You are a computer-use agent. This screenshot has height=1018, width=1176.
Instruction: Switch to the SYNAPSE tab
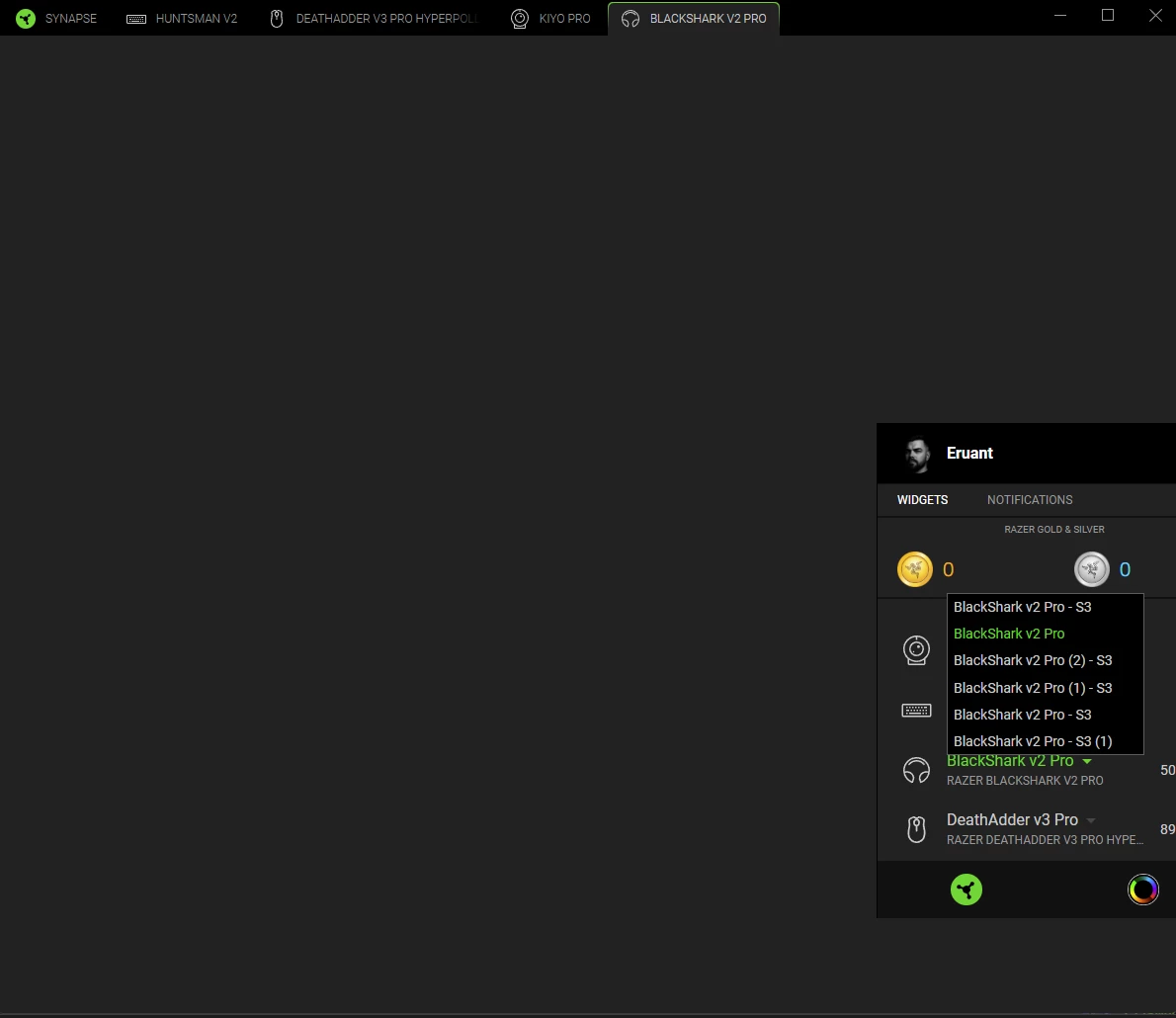[x=56, y=18]
